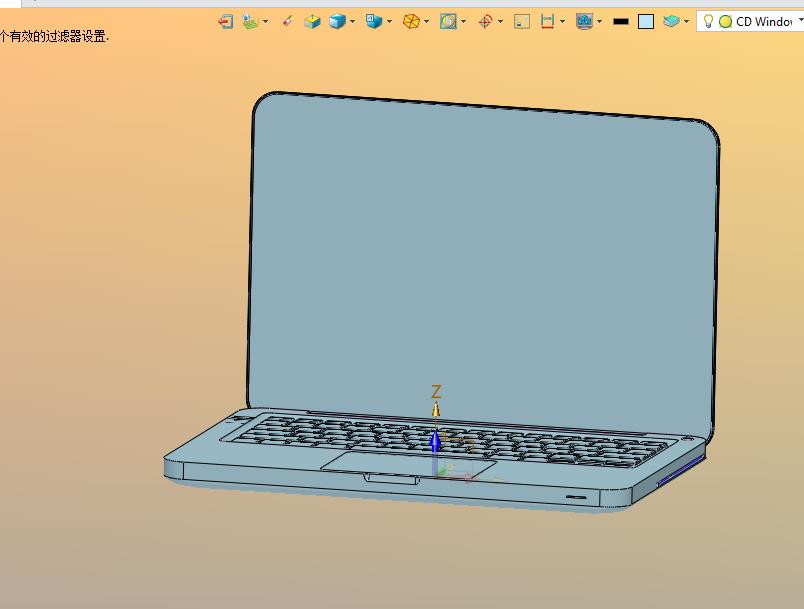The height and width of the screenshot is (609, 804).
Task: Click the red measure dimension icon
Action: (548, 22)
